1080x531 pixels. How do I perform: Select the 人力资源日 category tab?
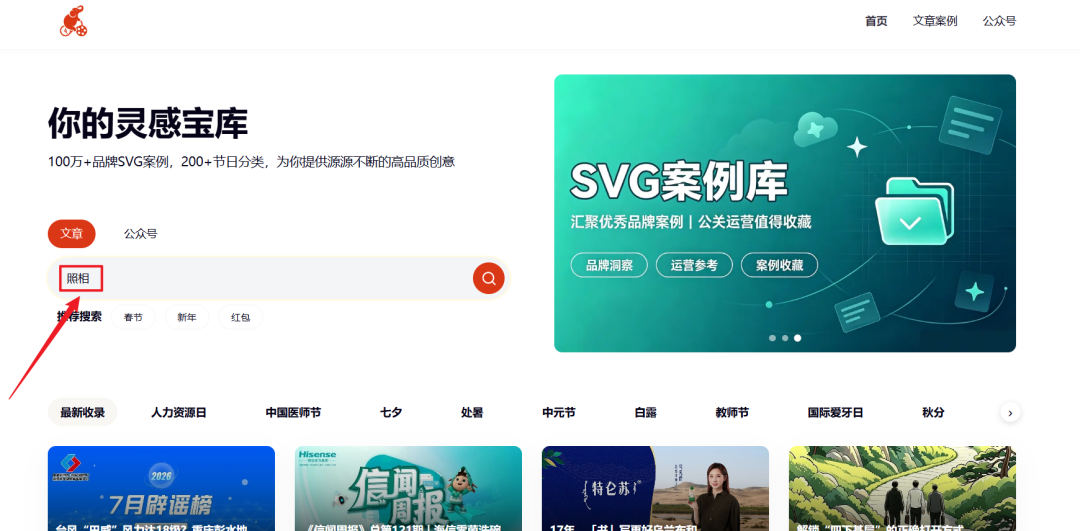[x=178, y=413]
